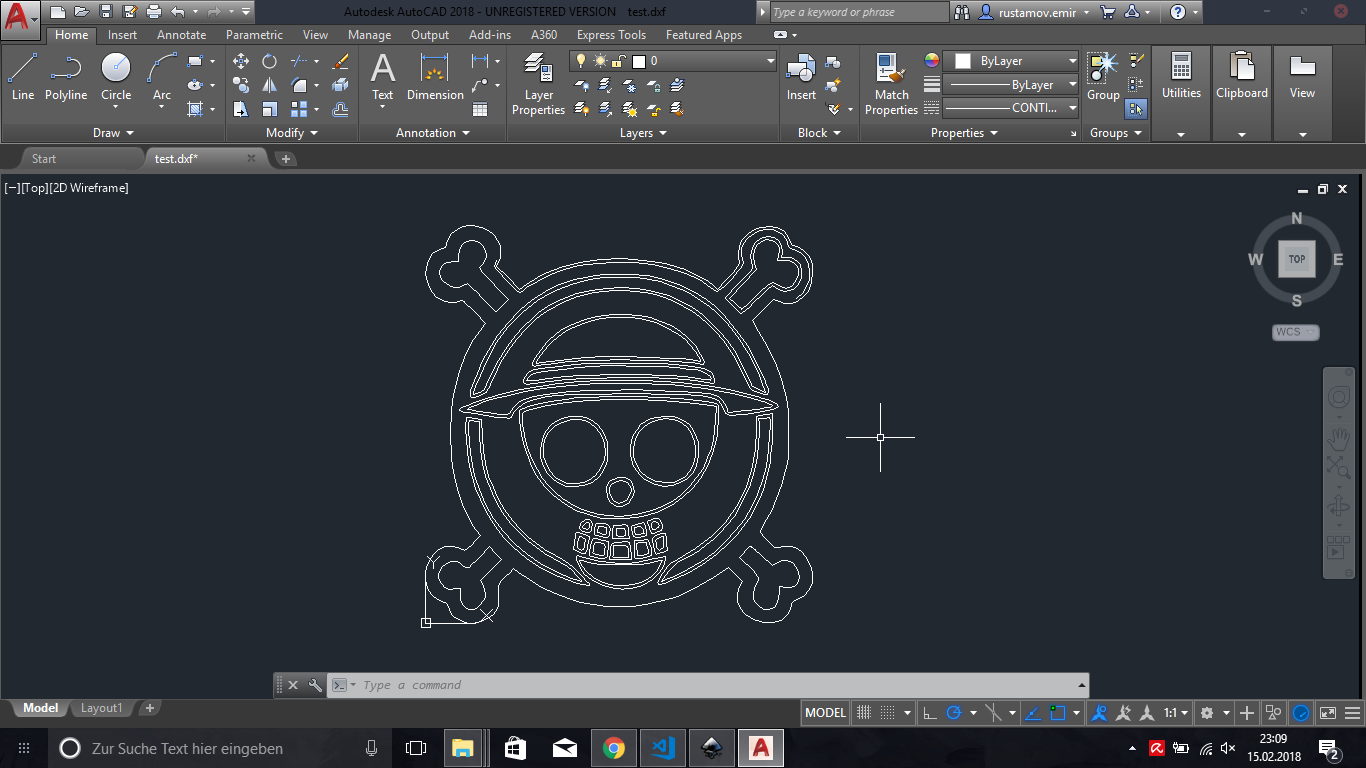
Task: Open the Manage ribbon tab
Action: coord(369,35)
